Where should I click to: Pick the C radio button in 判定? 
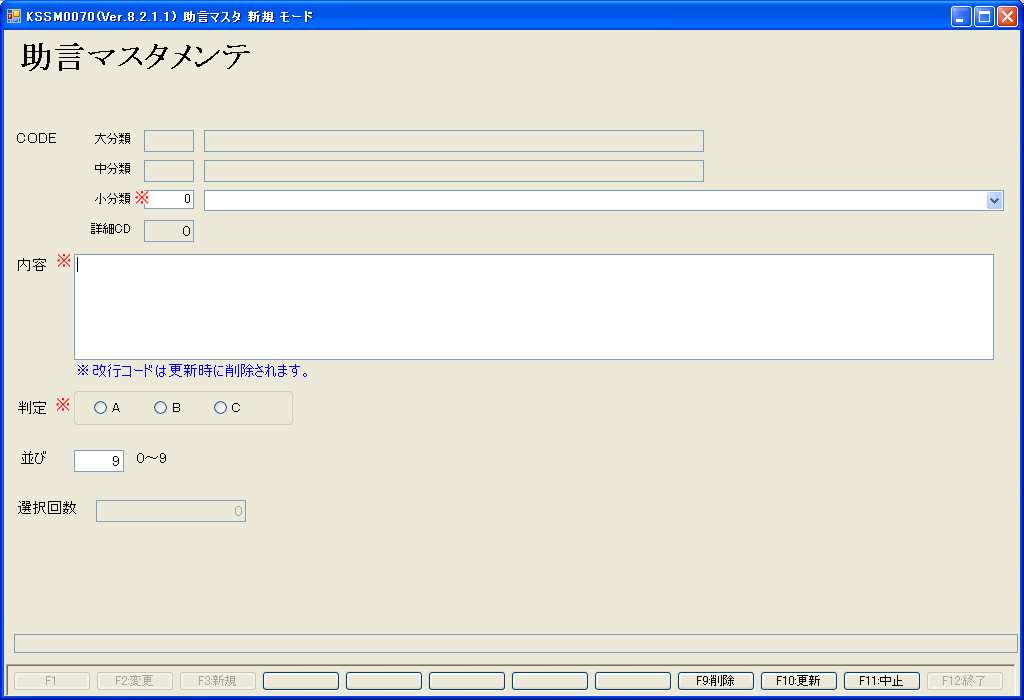[221, 408]
